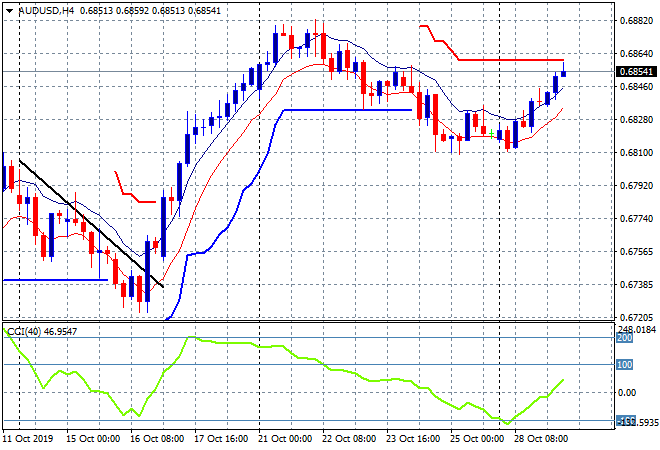Viewport: 660px width, 450px height.
Task: Click the 17 Oct 16:00 time label
Action: pos(221,439)
